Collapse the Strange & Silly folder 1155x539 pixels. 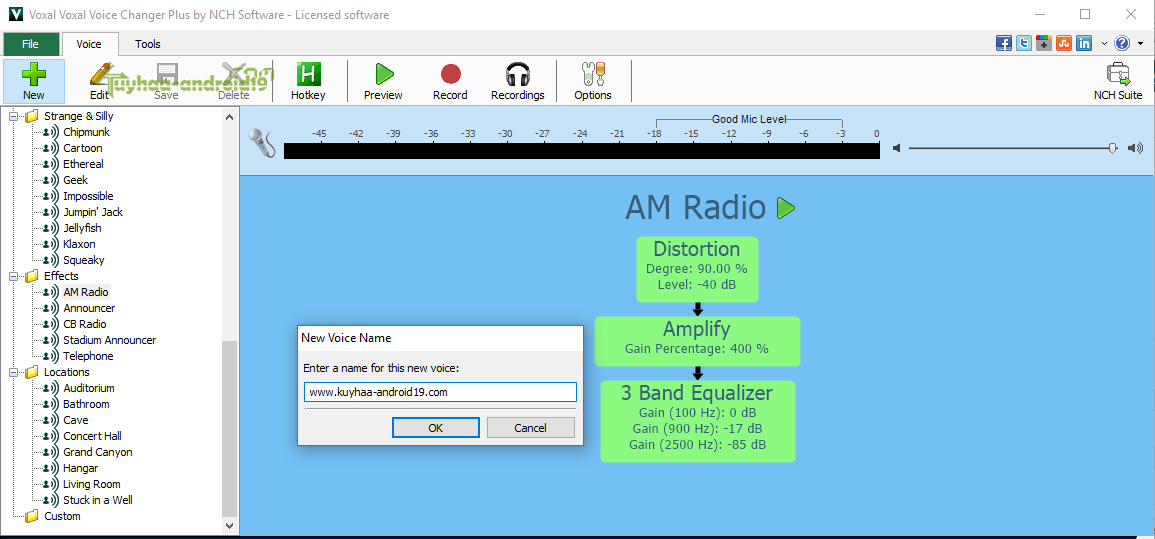point(13,116)
